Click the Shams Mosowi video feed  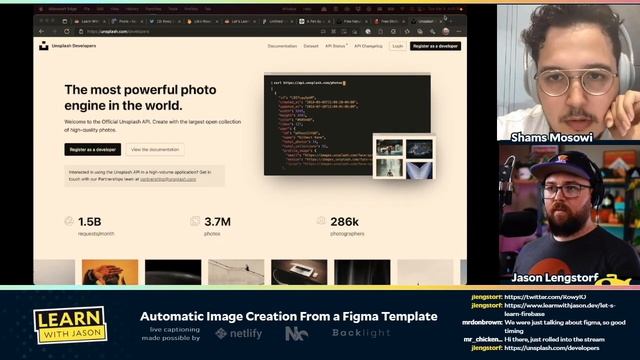point(569,73)
